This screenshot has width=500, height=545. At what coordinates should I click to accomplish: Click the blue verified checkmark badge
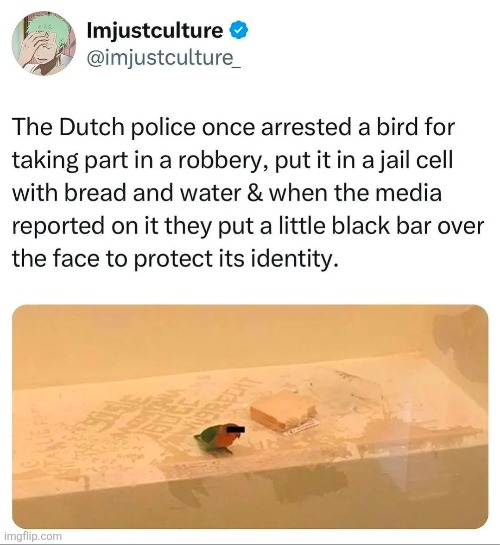click(x=238, y=30)
